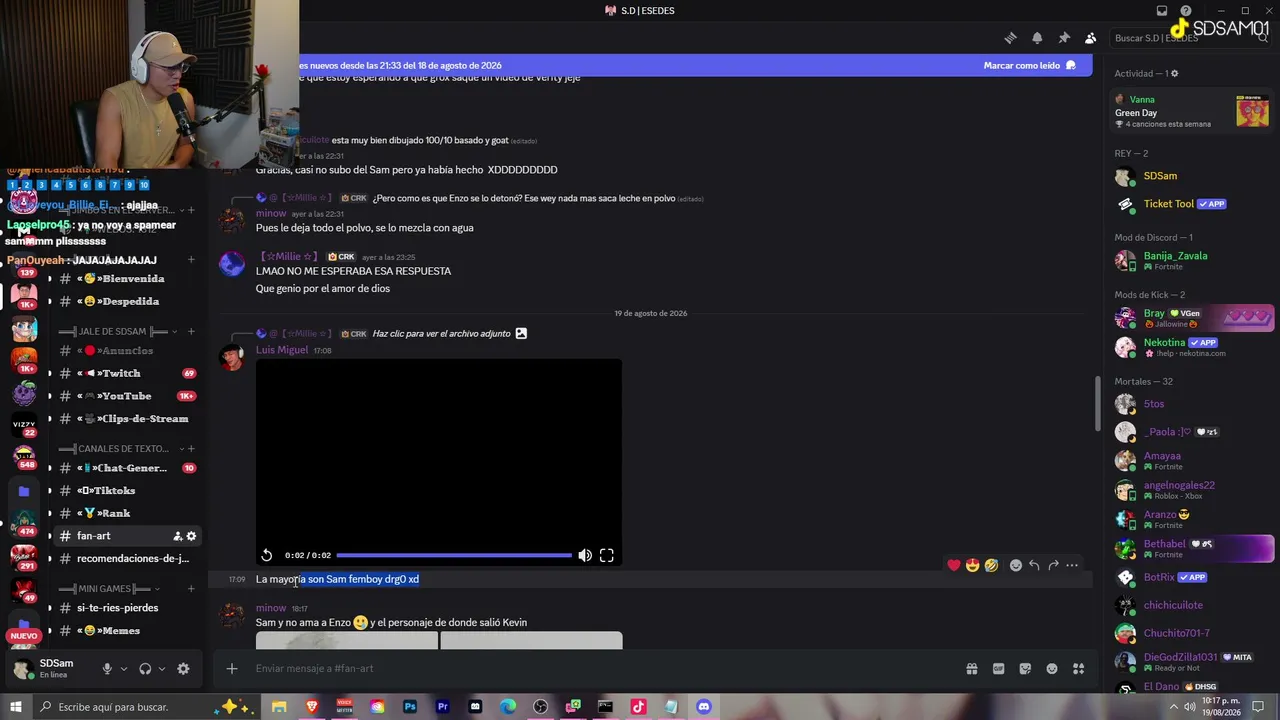Open microphone input options arrow
The height and width of the screenshot is (720, 1280).
(124, 669)
